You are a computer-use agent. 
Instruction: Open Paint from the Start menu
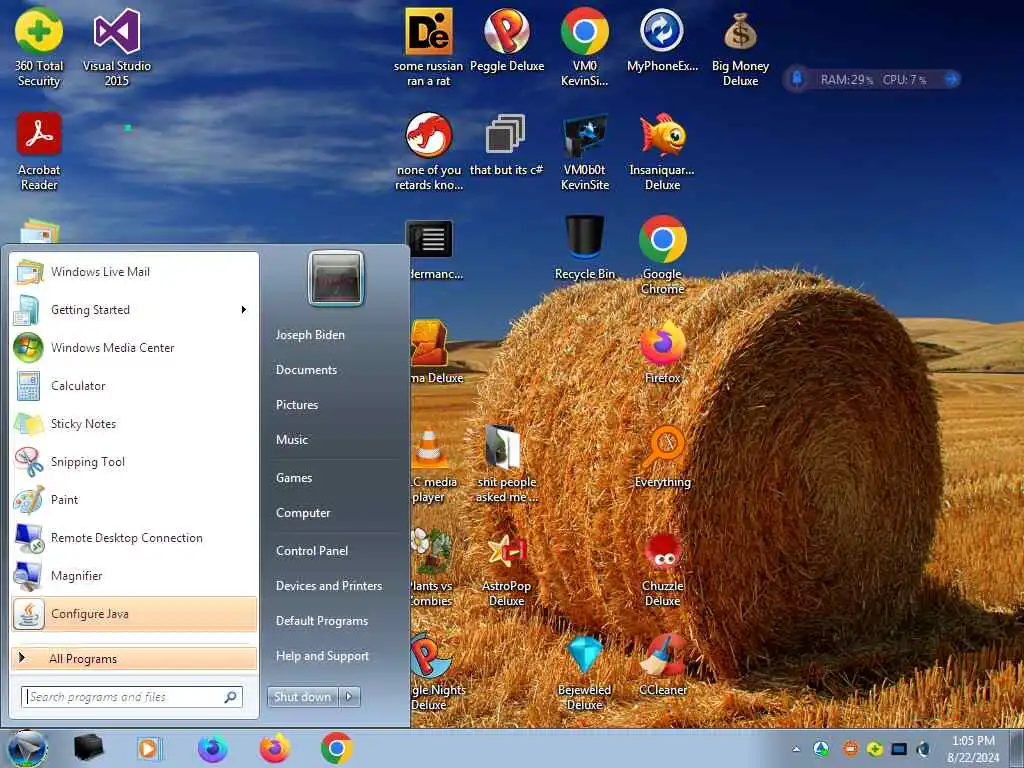coord(134,500)
